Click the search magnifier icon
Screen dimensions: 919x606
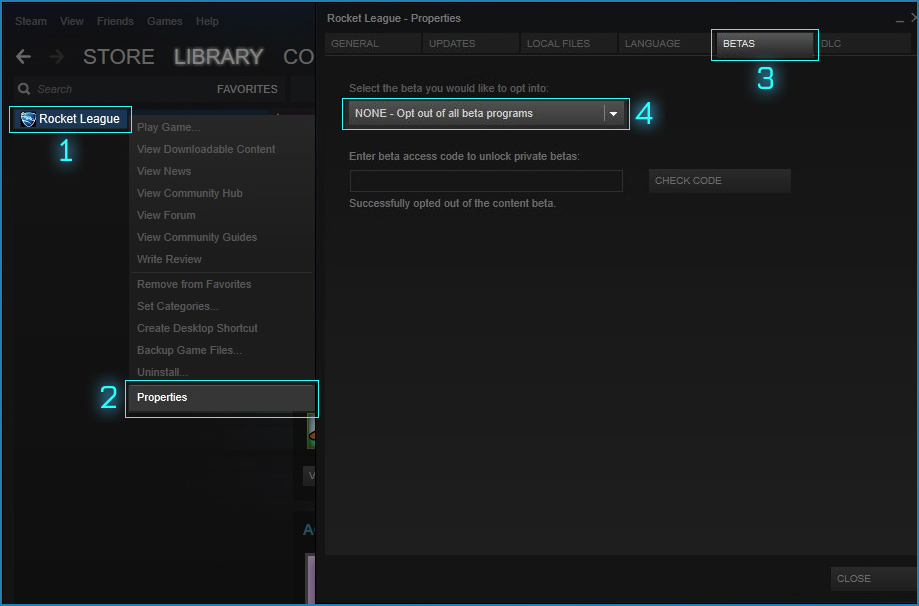(x=25, y=89)
